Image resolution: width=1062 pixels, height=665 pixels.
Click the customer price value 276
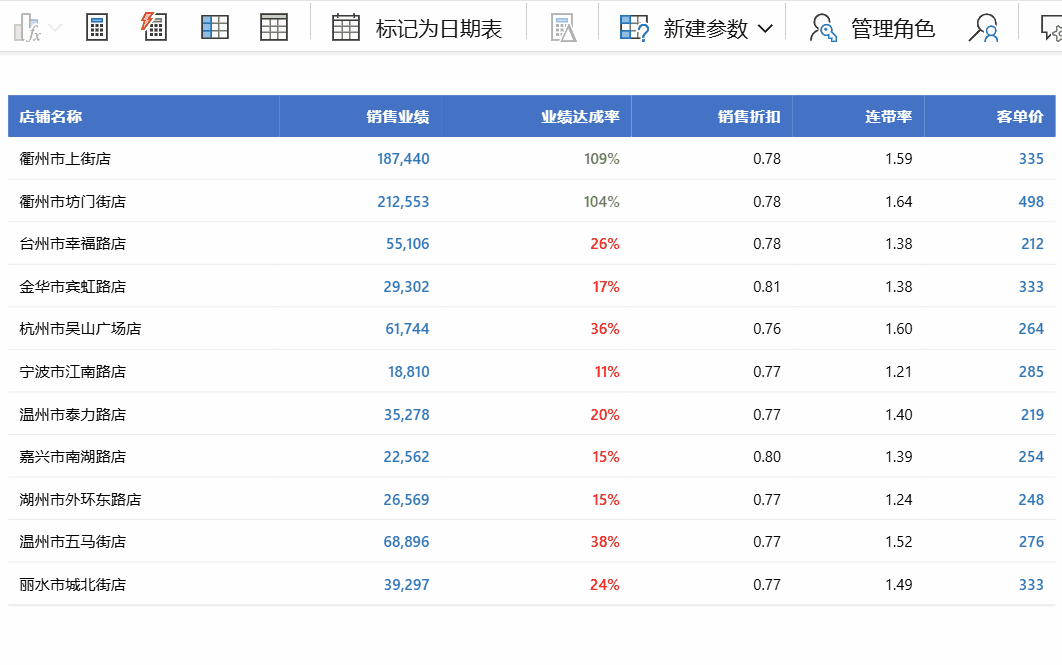pyautogui.click(x=1031, y=542)
